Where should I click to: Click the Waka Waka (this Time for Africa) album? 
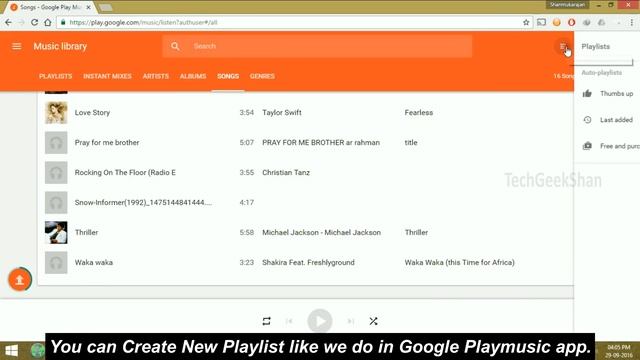pos(460,262)
